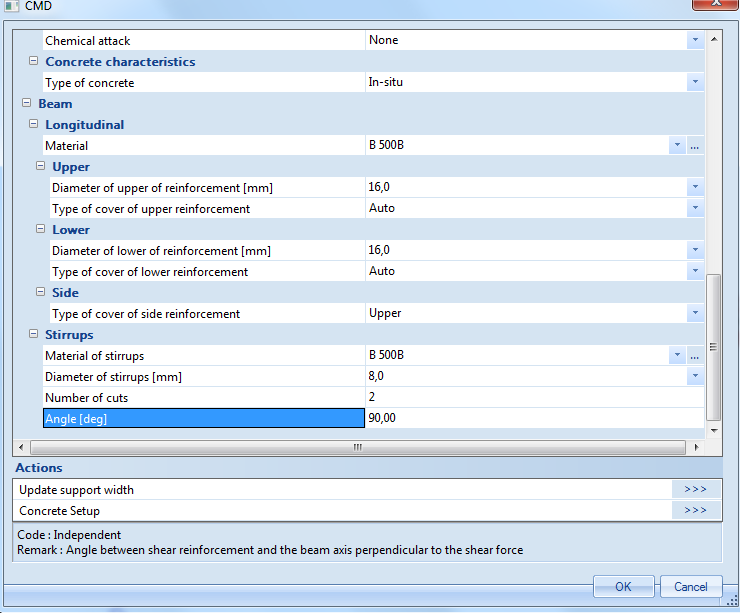Screen dimensions: 740x613
Task: Open browse button for Material of stirrups
Action: (694, 356)
